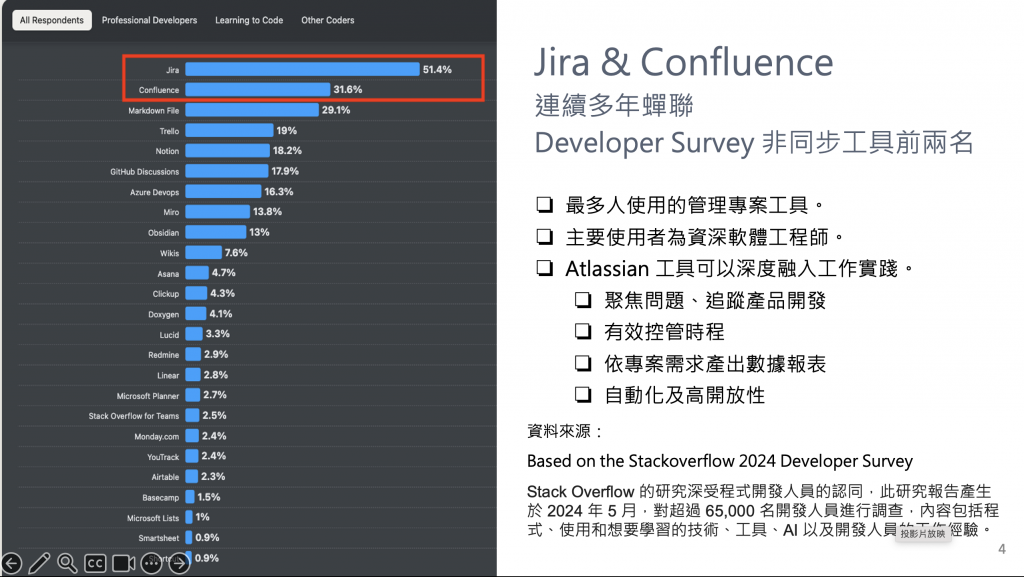The image size is (1024, 577).
Task: Click the Notion label
Action: pos(167,151)
